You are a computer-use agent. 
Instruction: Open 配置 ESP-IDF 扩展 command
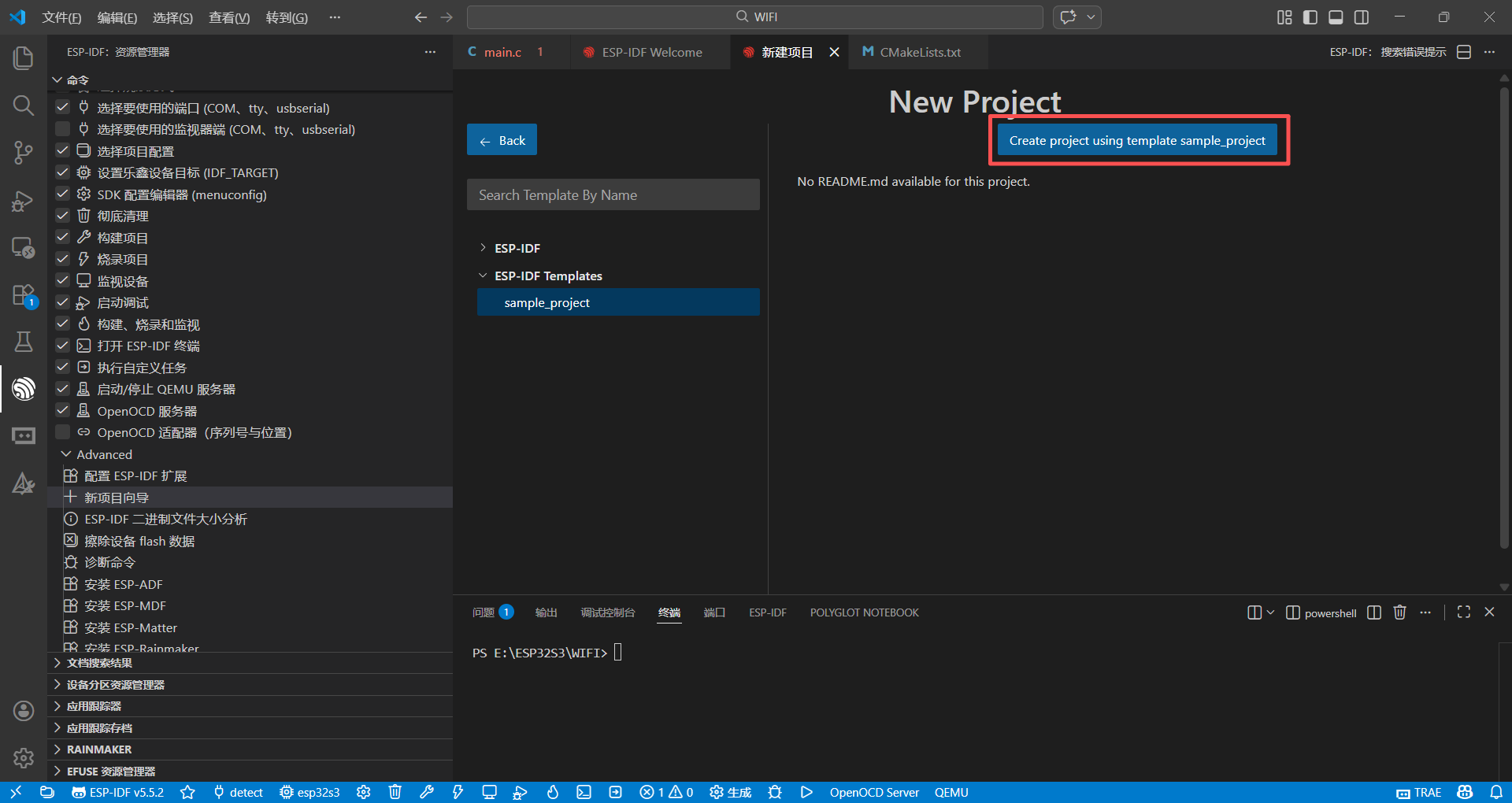pyautogui.click(x=250, y=476)
